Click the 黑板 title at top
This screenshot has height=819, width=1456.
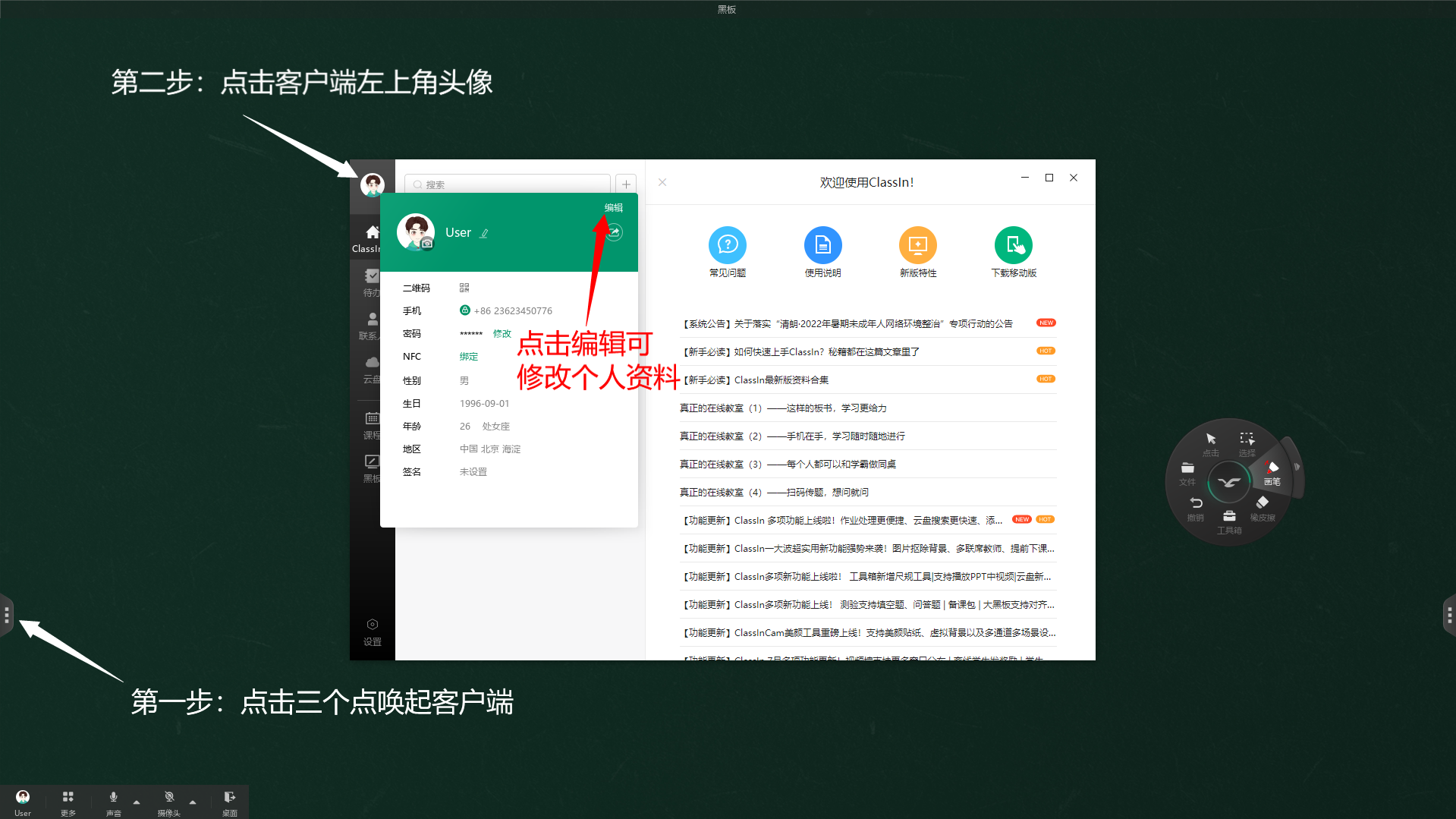tap(727, 9)
